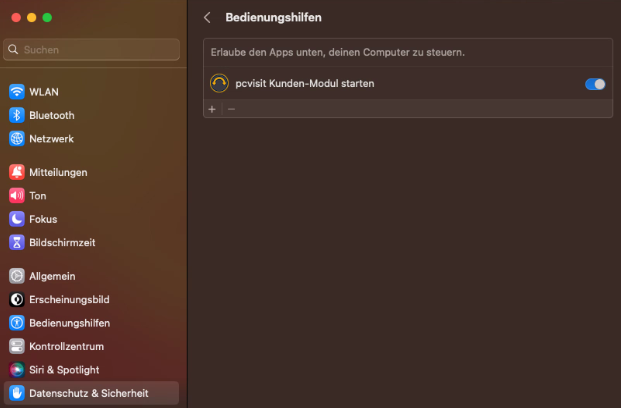
Task: Select Bildschirmzeit hourglass icon
Action: (17, 243)
